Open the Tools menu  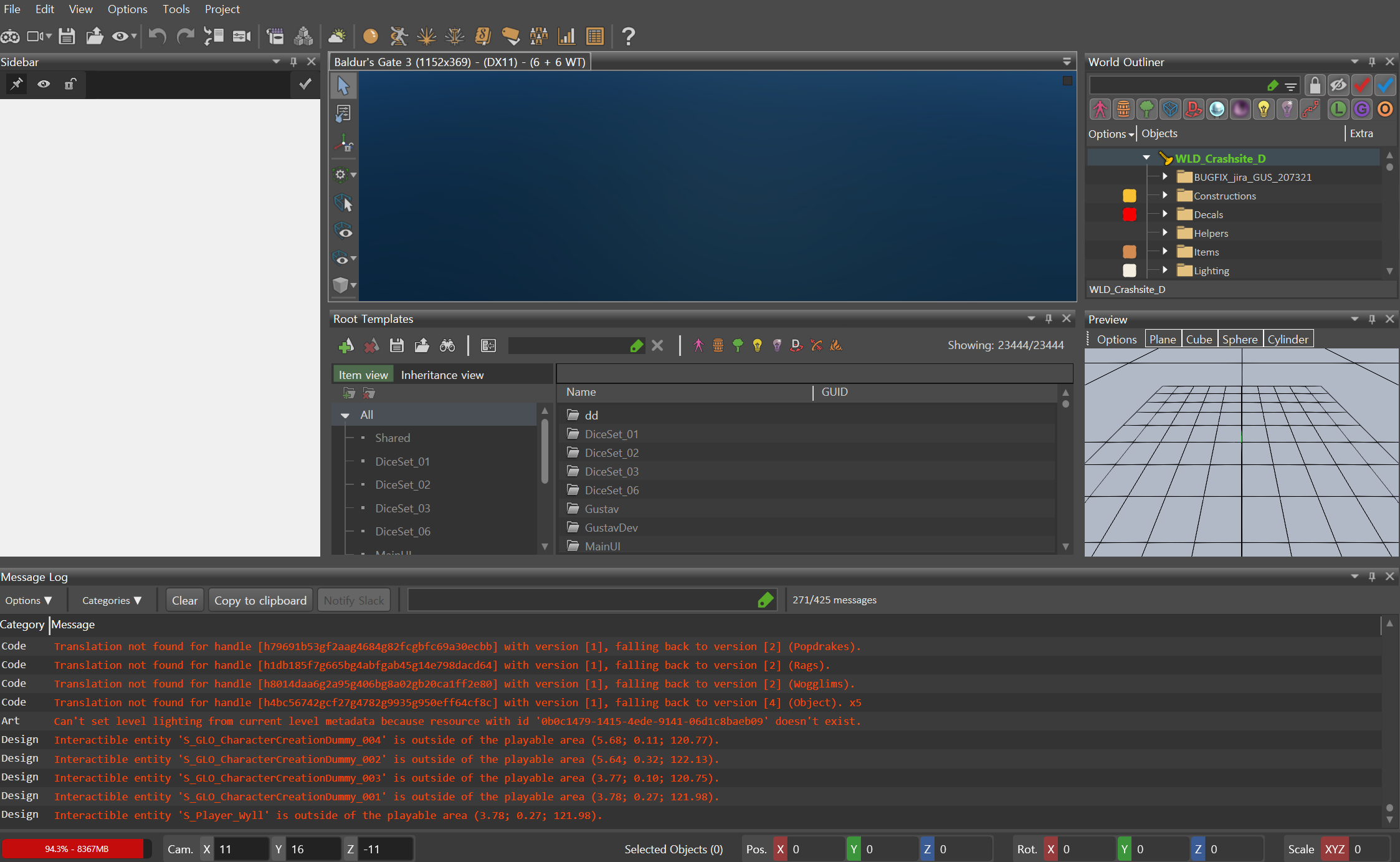(176, 9)
